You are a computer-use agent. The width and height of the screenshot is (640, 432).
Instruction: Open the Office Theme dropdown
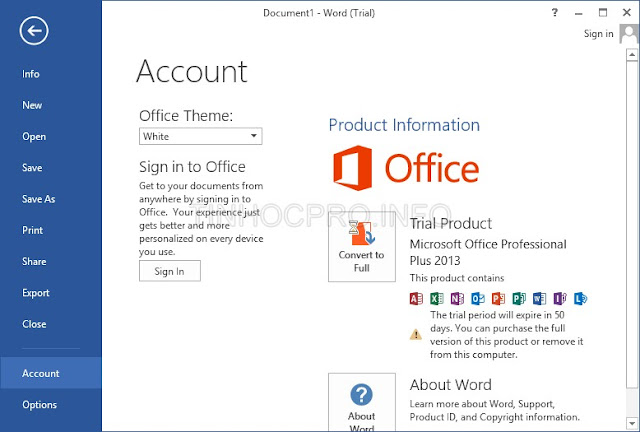pos(200,136)
